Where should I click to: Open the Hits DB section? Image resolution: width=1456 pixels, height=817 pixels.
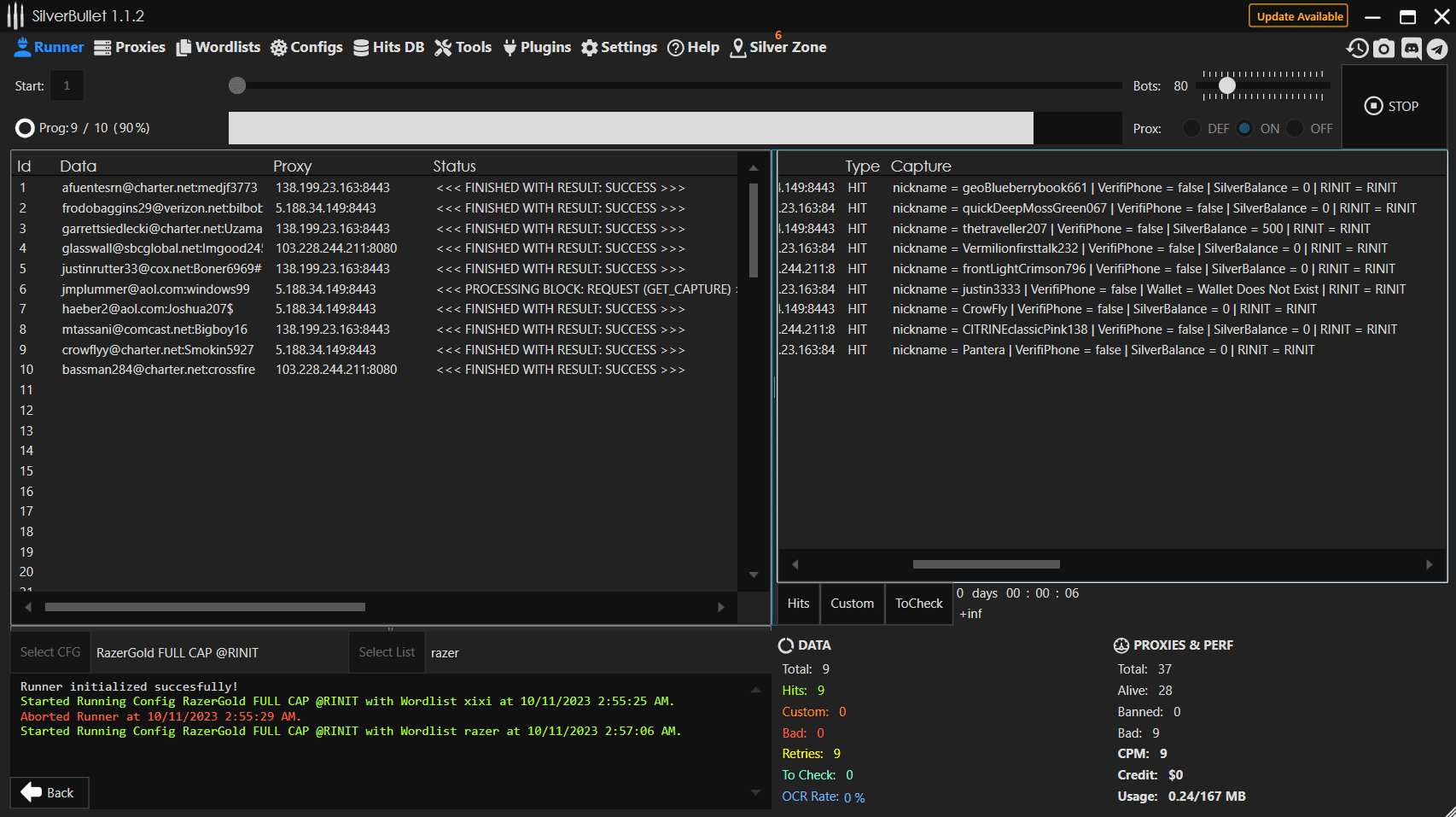click(x=388, y=48)
